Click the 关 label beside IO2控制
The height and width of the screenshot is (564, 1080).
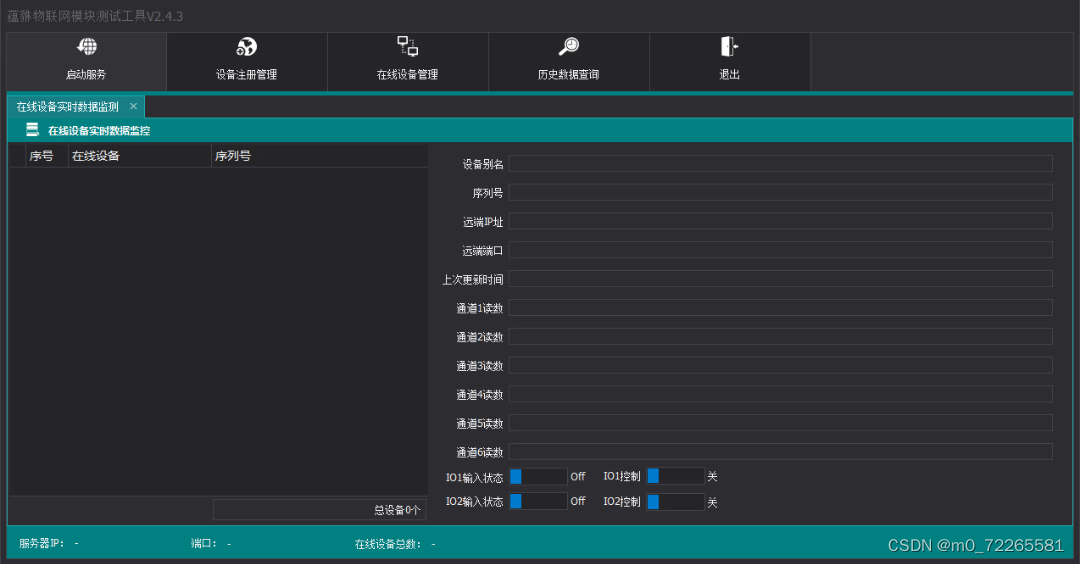click(712, 503)
